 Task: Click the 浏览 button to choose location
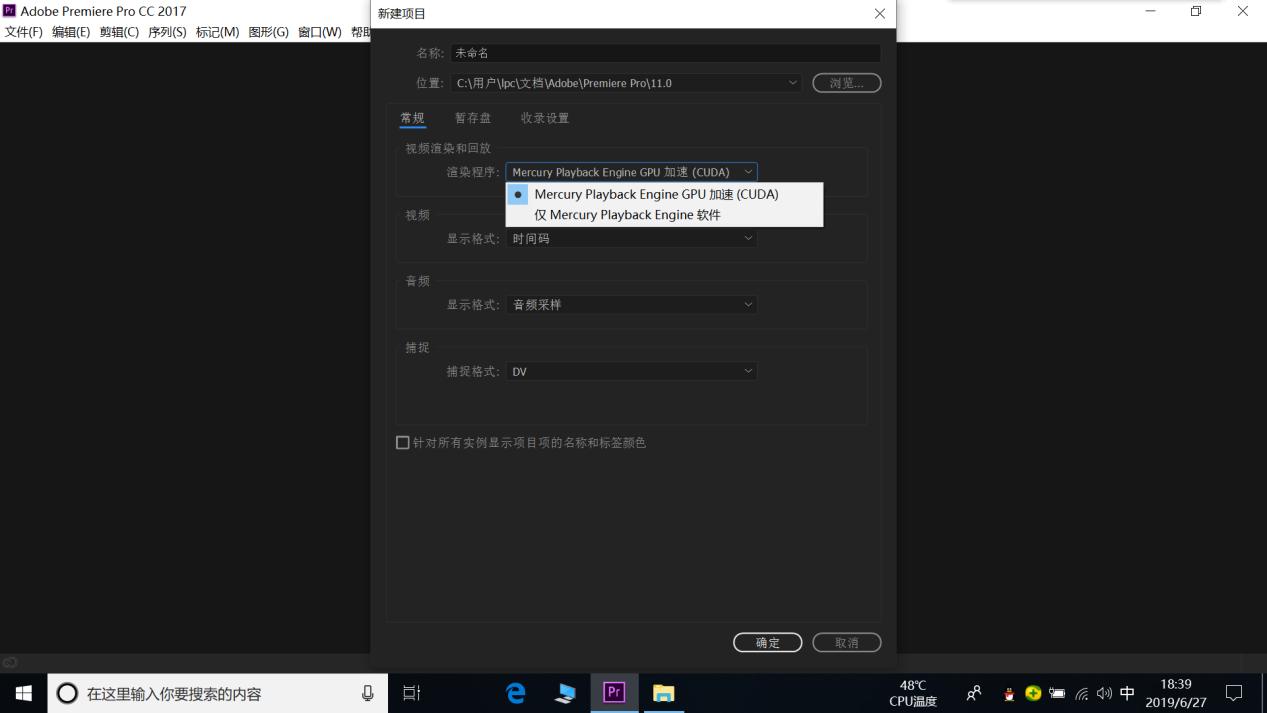click(845, 83)
